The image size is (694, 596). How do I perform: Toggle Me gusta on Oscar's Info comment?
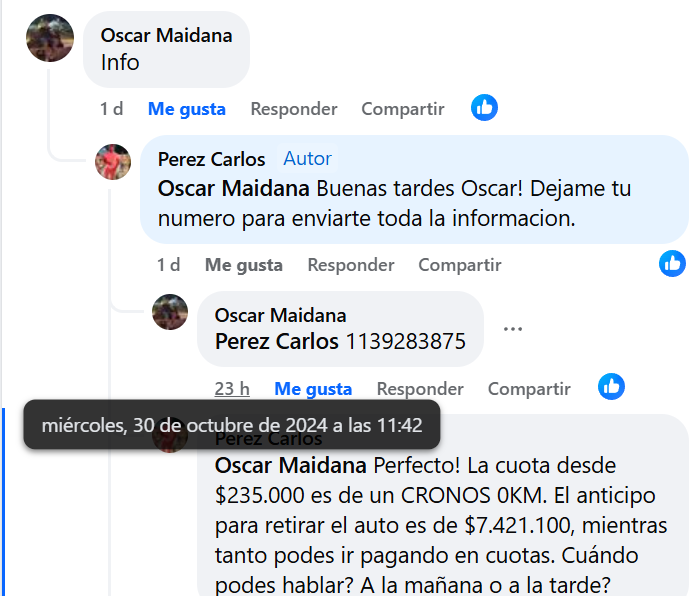[187, 109]
